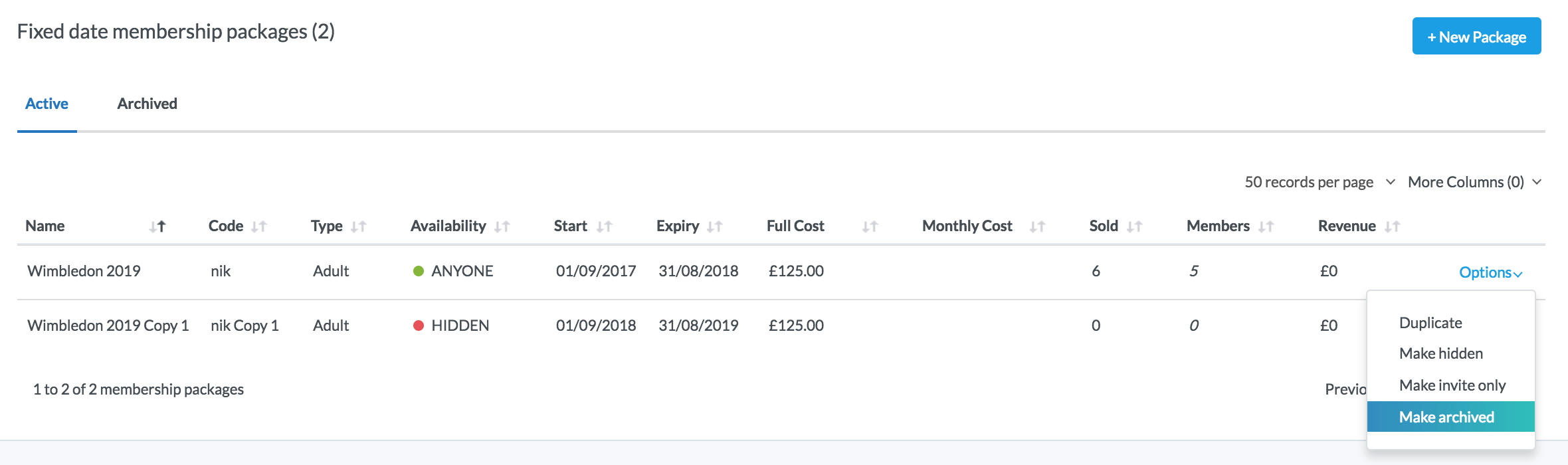The image size is (1568, 465).
Task: Choose Make invite only menu entry
Action: 1452,385
